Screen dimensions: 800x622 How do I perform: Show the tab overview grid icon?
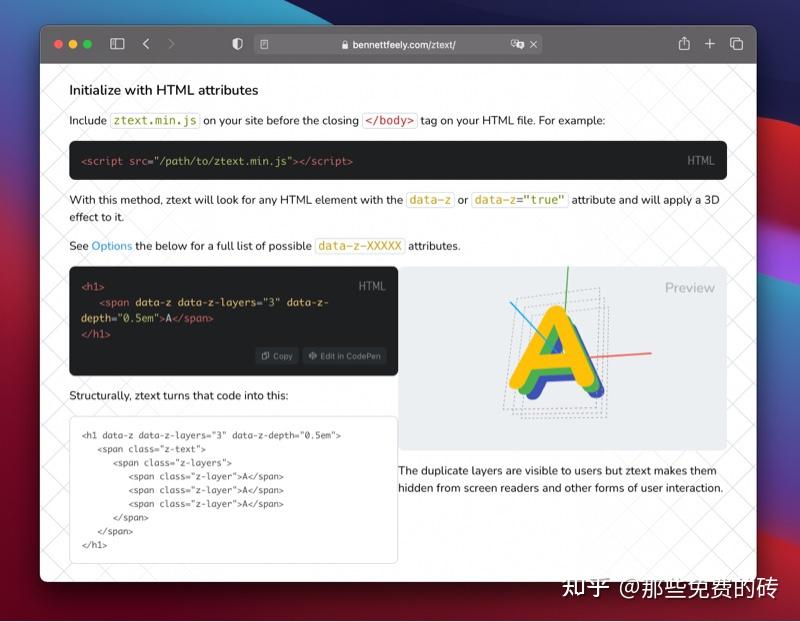(x=736, y=43)
